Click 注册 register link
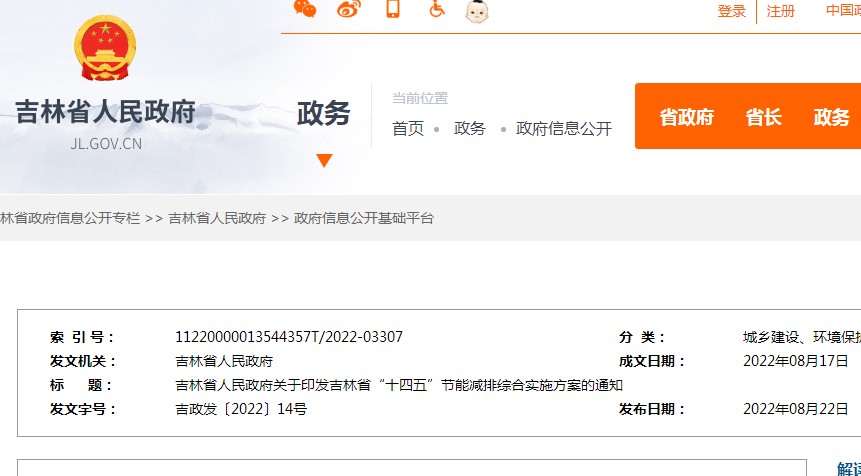Screen dimensions: 861x476 point(780,11)
